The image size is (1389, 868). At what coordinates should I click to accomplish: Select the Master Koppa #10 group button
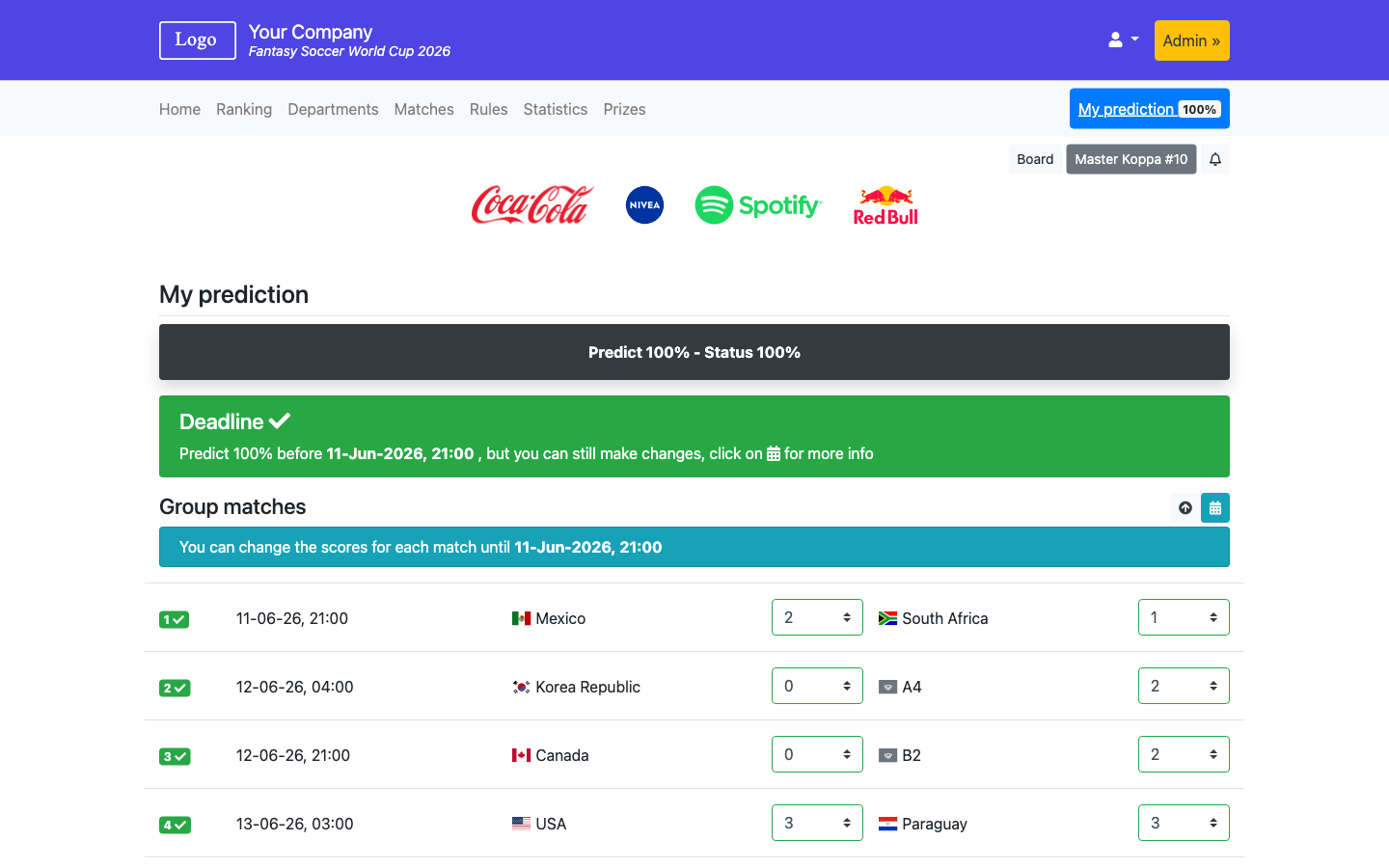1130,158
